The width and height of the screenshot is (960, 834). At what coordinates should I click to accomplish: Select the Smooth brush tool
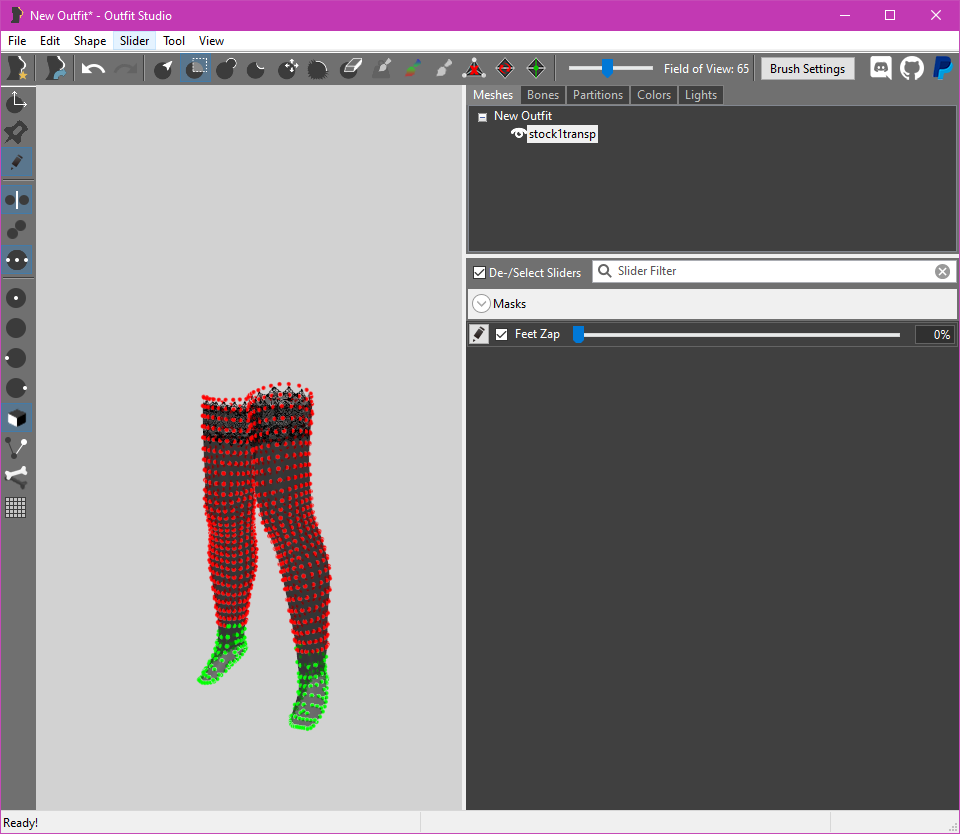click(x=317, y=68)
